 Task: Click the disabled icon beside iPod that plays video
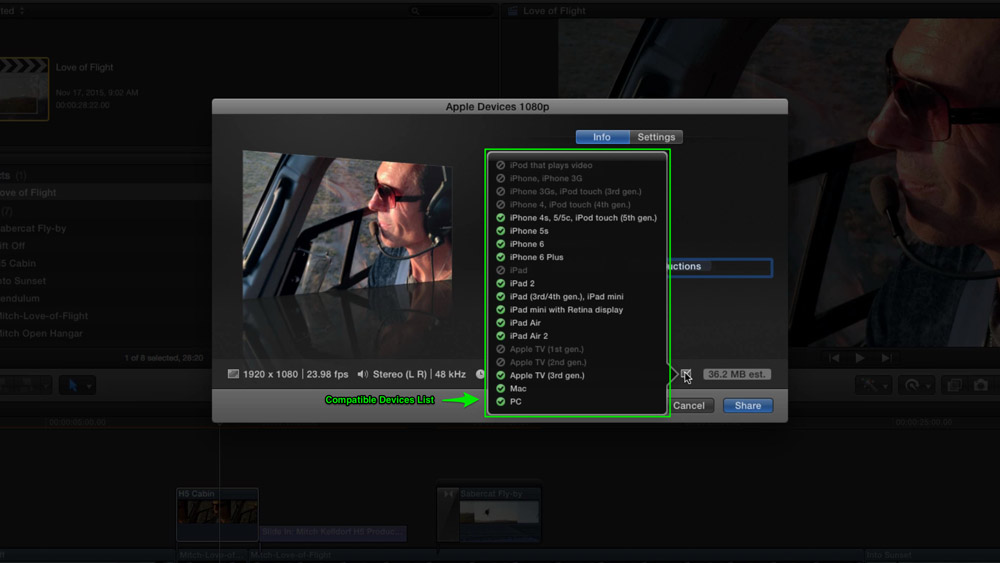coord(501,165)
